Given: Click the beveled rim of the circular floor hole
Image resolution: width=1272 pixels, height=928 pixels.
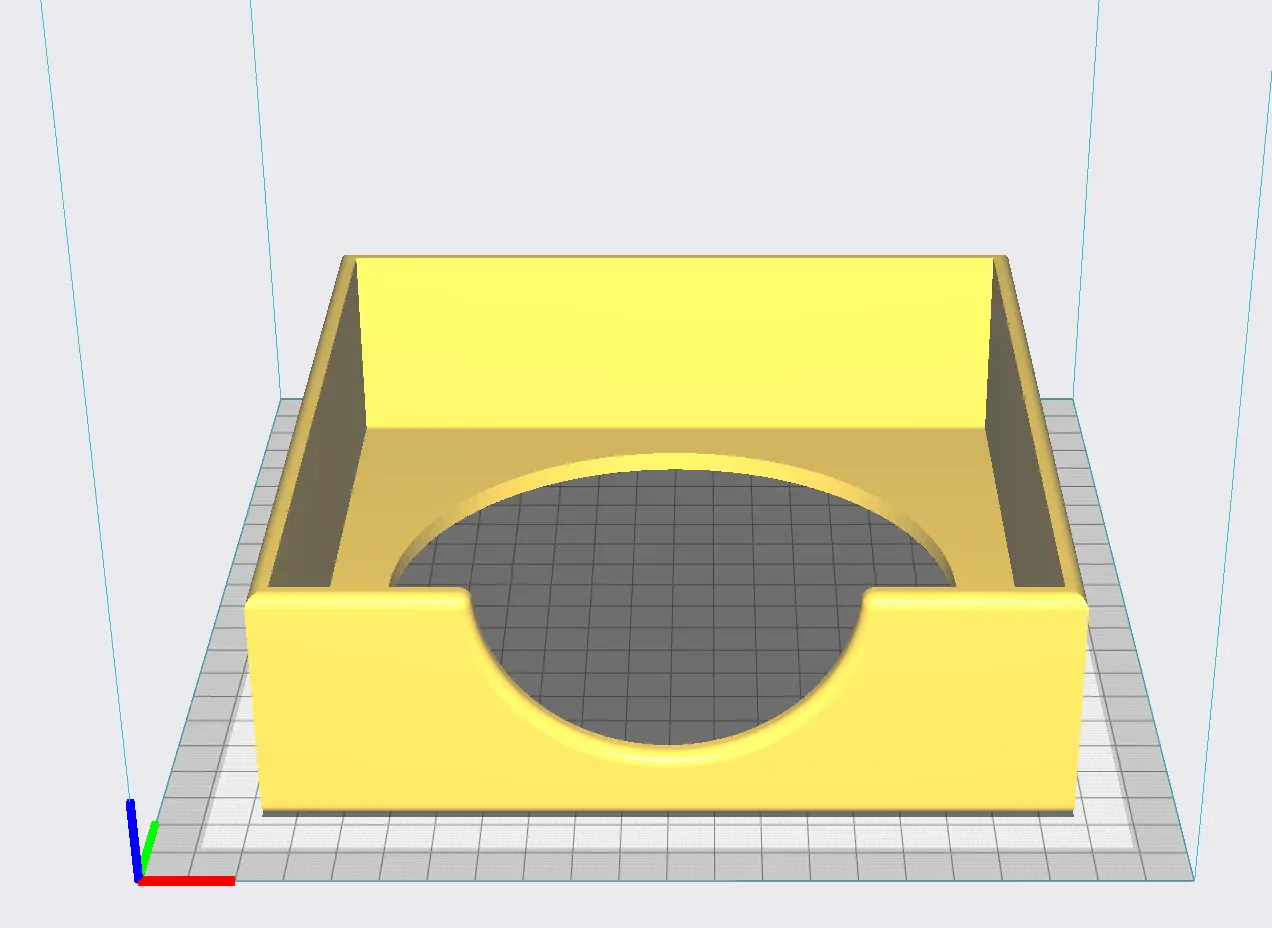Looking at the screenshot, I should pos(672,461).
